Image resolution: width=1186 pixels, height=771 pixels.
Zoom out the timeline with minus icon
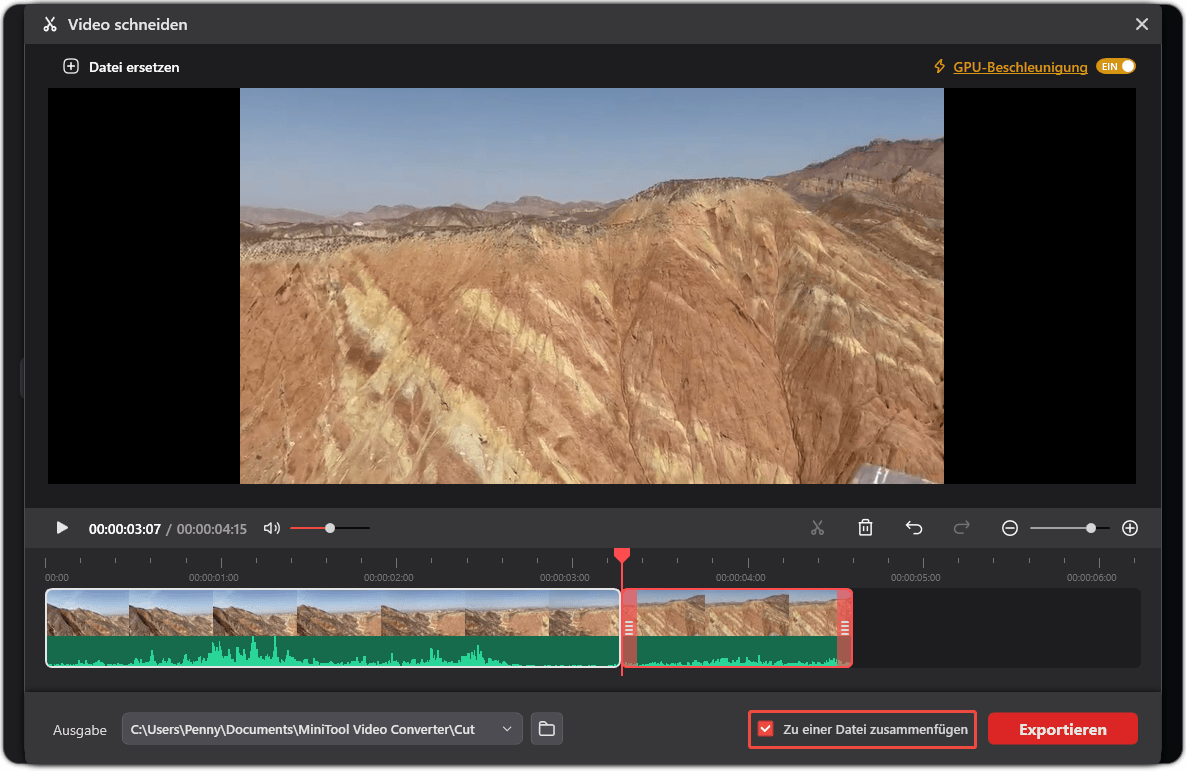(x=1010, y=528)
